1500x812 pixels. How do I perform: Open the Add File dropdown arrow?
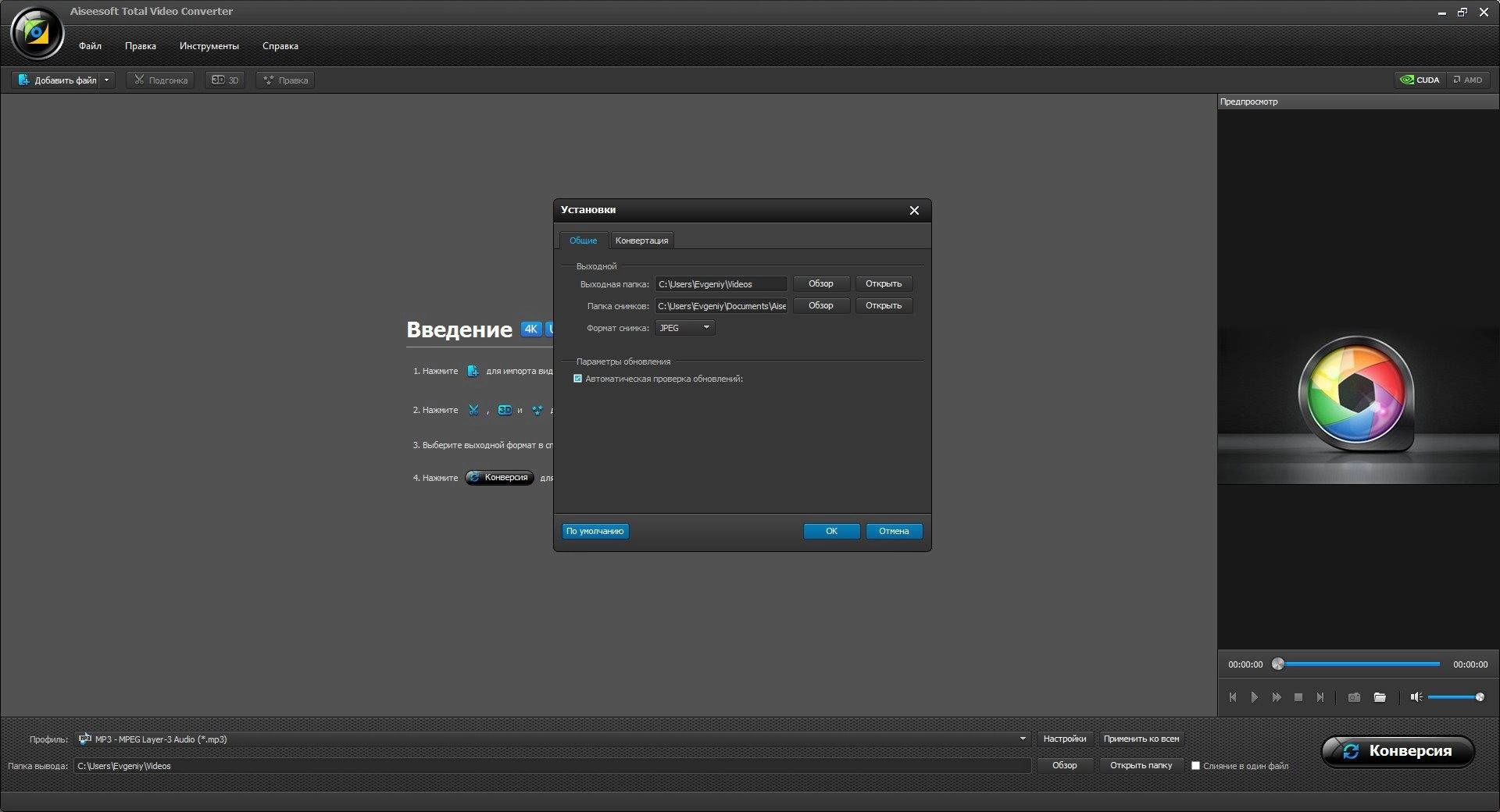coord(107,80)
